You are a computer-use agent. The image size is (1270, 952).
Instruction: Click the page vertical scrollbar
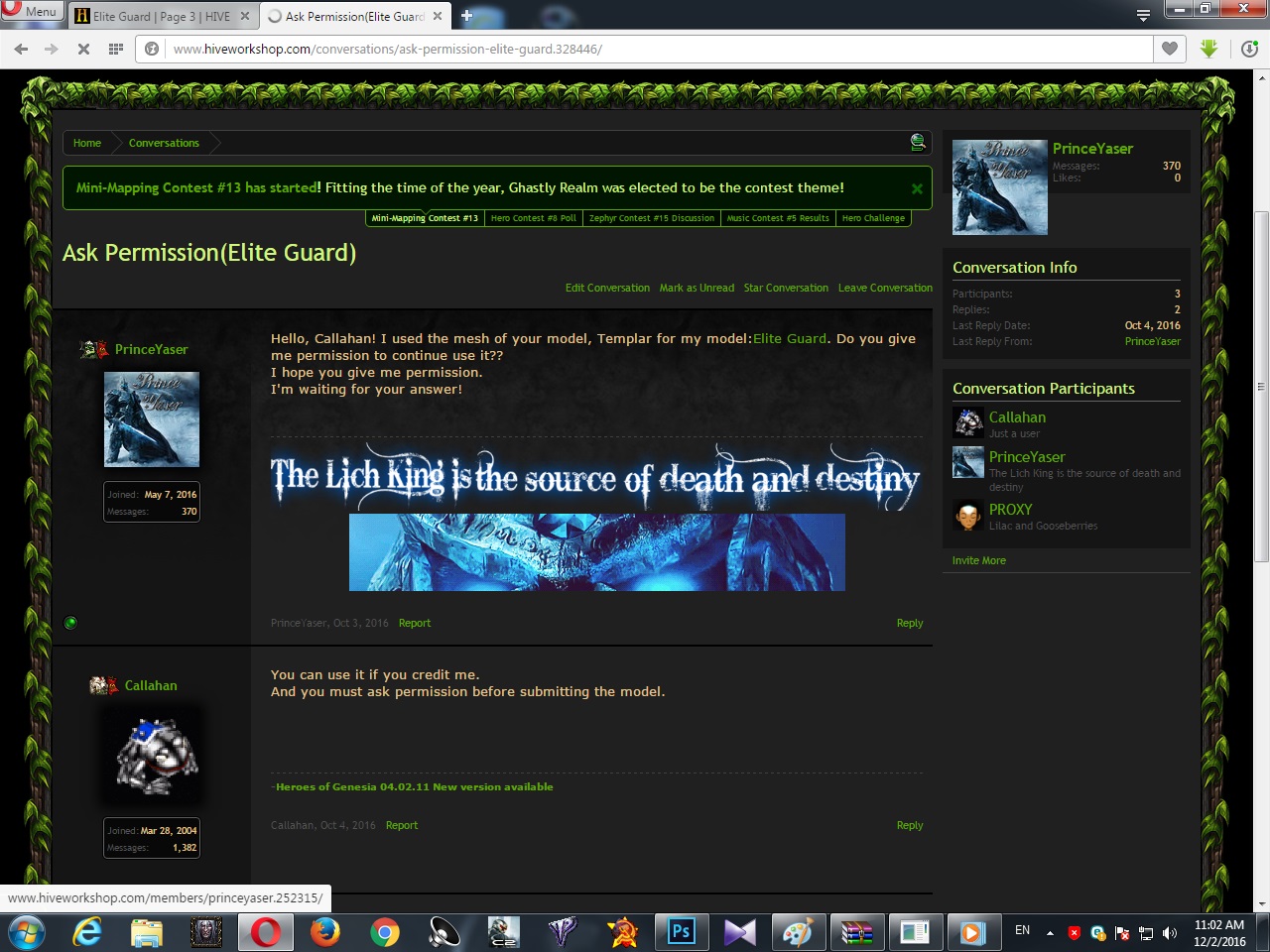(x=1261, y=387)
